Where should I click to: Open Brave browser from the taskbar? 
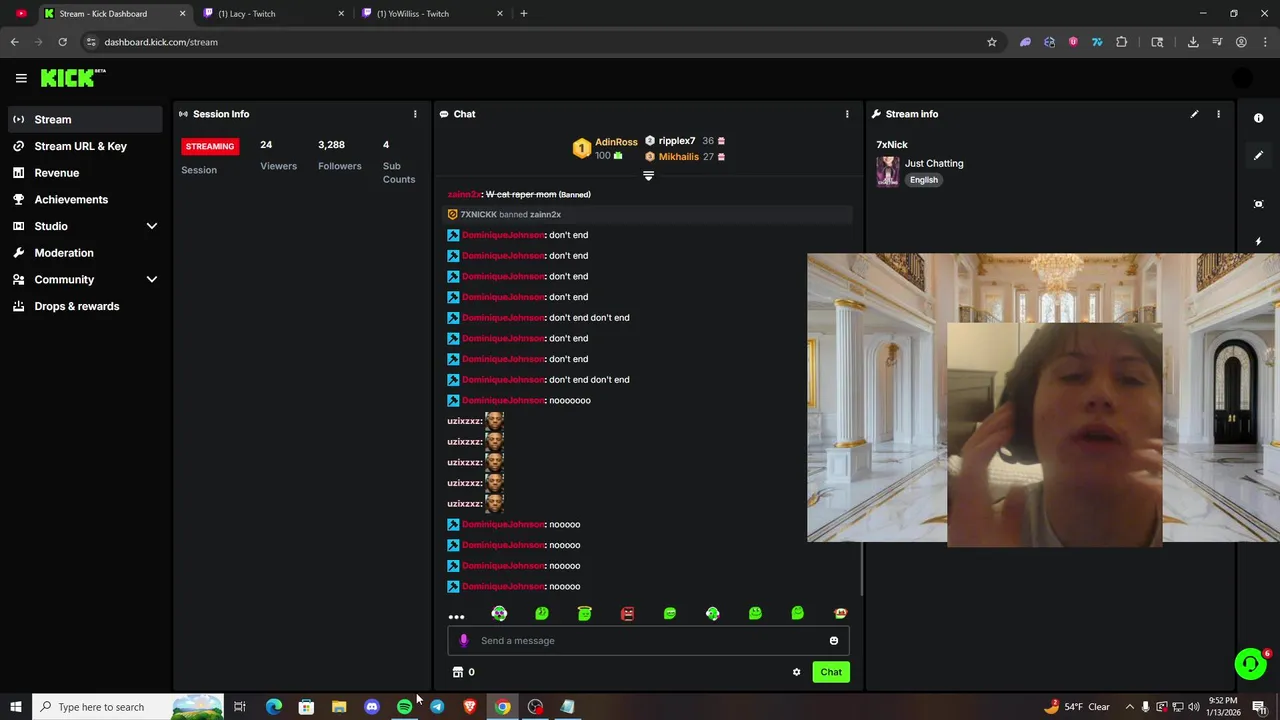coord(470,707)
